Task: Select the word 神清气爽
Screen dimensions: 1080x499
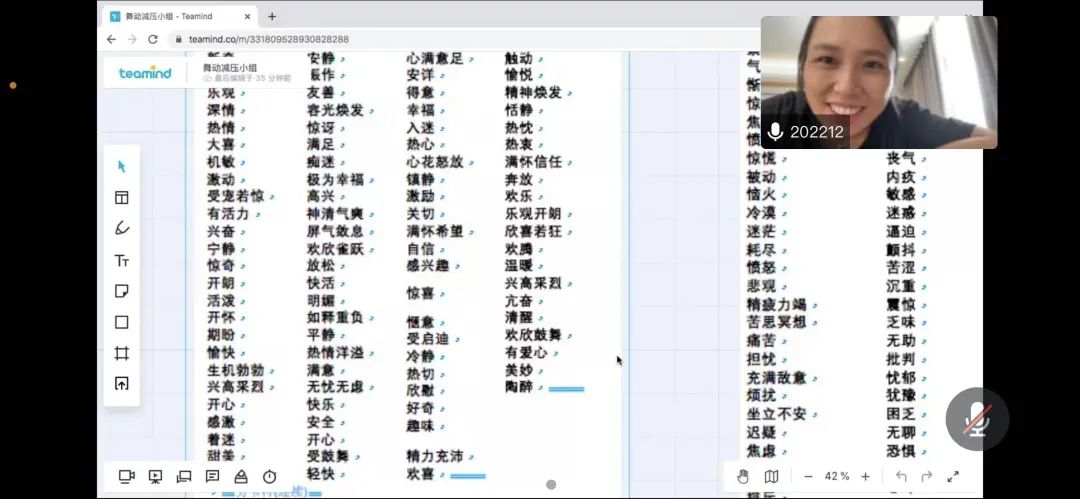Action: click(x=335, y=214)
